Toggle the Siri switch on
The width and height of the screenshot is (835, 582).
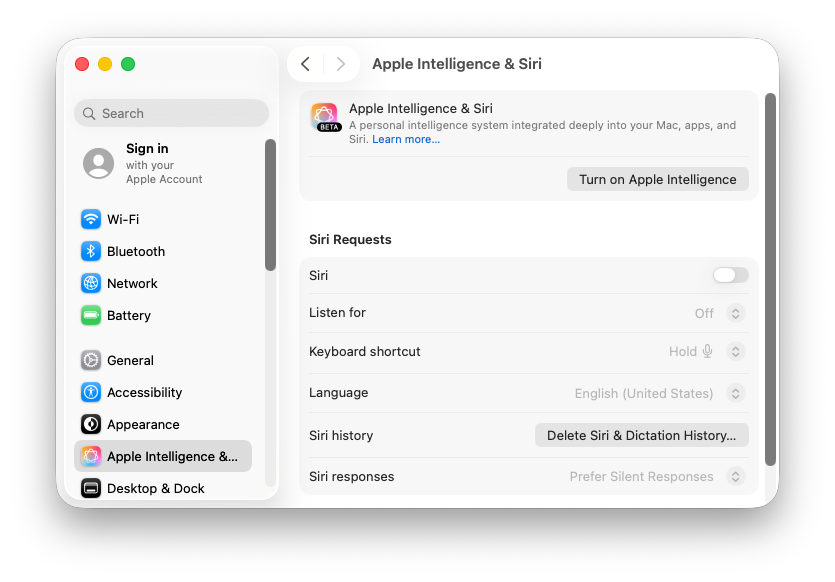tap(730, 275)
